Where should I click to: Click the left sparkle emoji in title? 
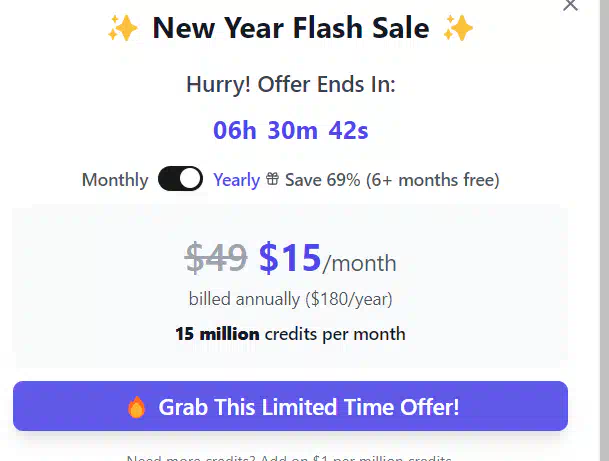(122, 29)
